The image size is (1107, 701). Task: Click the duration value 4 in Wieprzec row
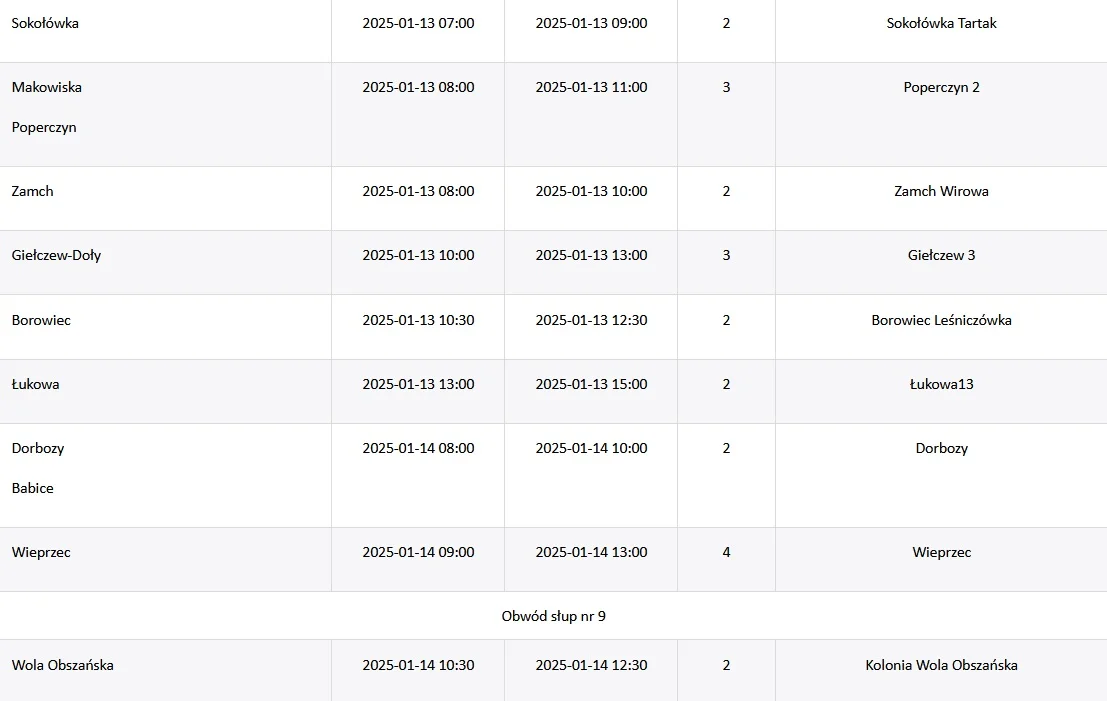[726, 553]
